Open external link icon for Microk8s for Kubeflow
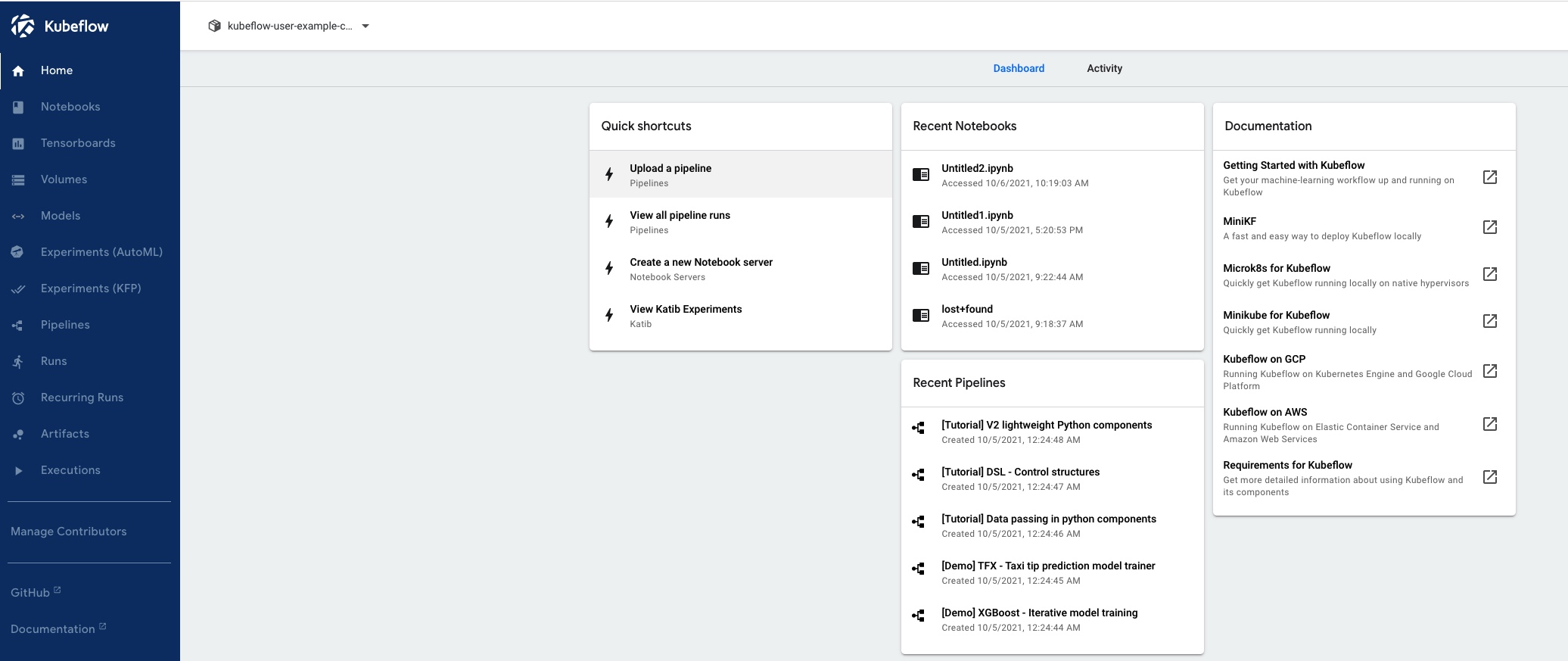Viewport: 1568px width, 661px height. [1490, 274]
